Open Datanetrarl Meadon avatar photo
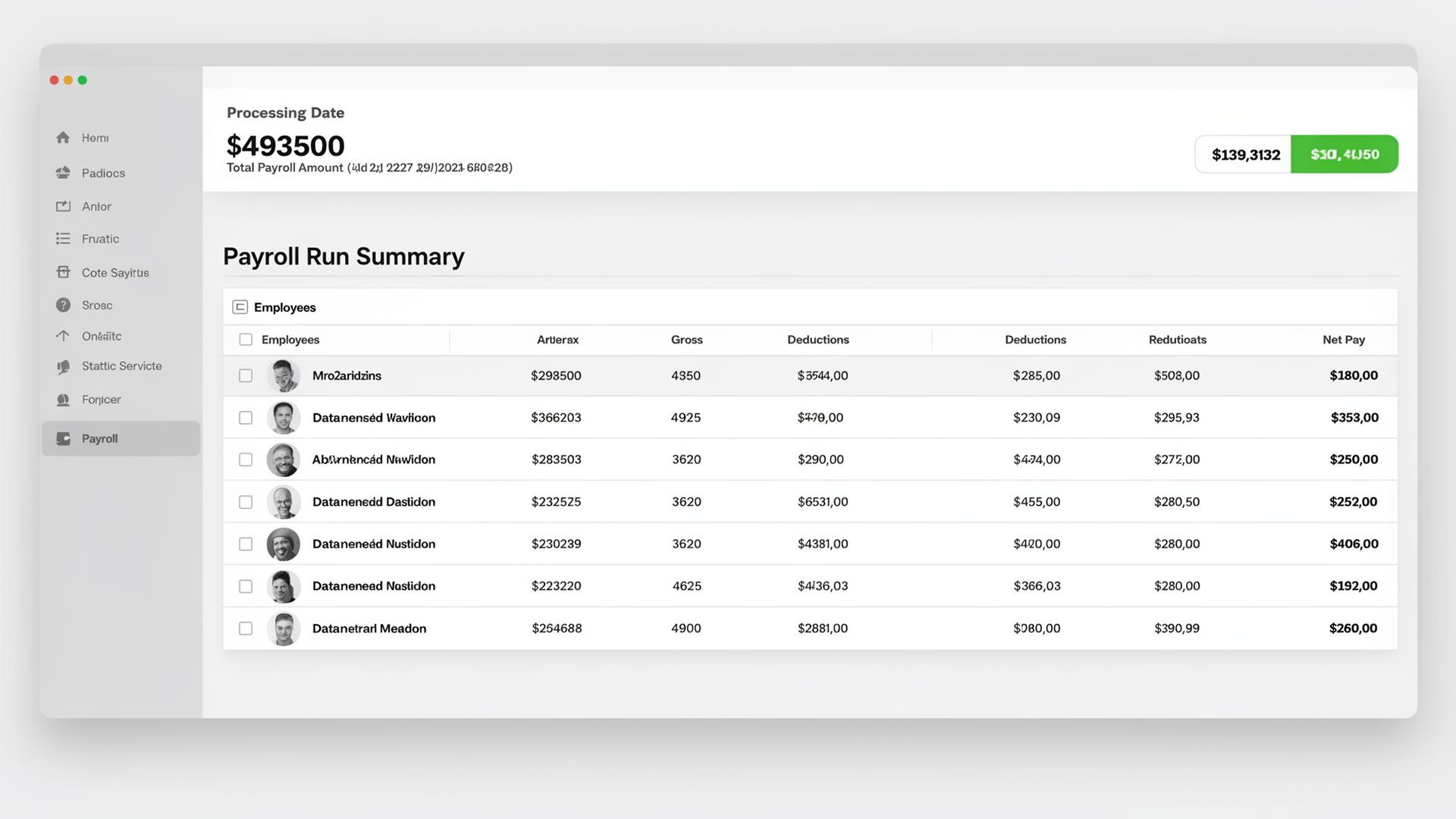The height and width of the screenshot is (819, 1456). point(284,629)
